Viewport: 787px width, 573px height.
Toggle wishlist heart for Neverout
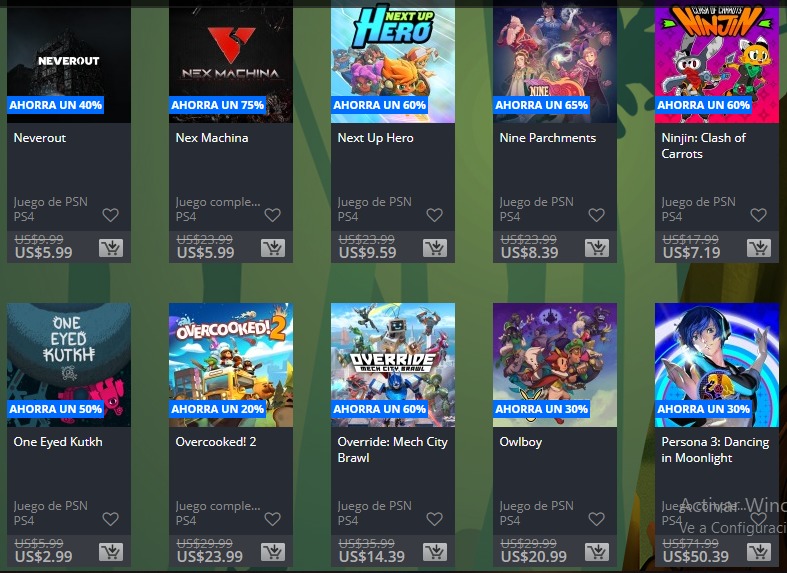pos(110,215)
